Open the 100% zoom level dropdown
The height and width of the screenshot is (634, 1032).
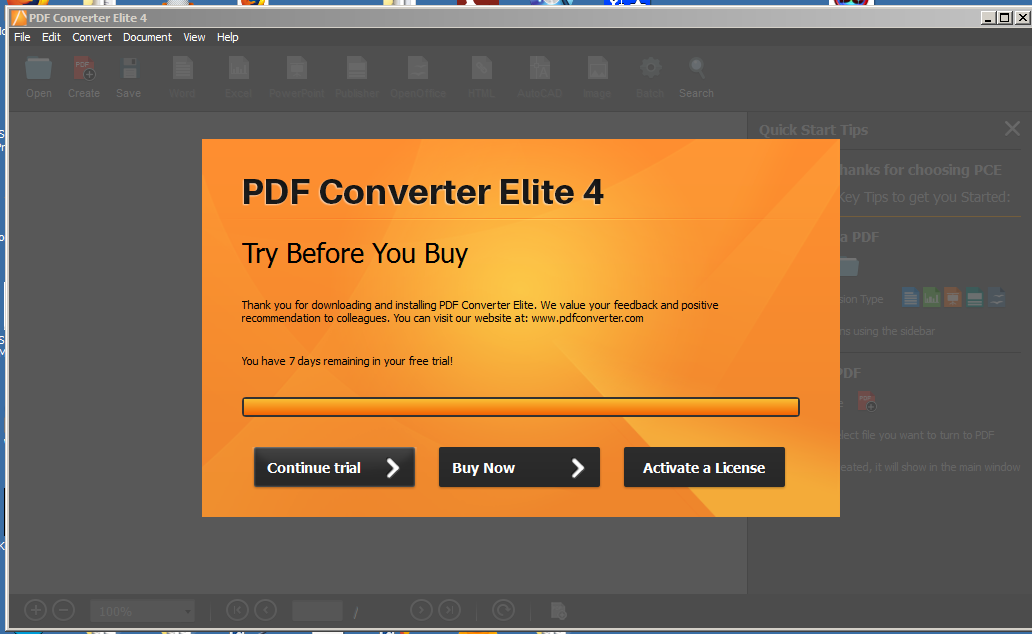[143, 611]
